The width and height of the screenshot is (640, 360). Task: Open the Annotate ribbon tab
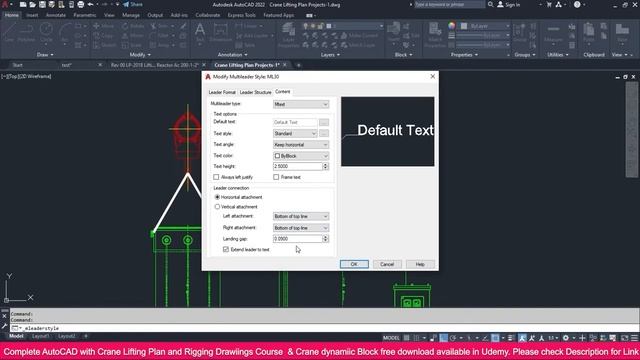pos(56,15)
